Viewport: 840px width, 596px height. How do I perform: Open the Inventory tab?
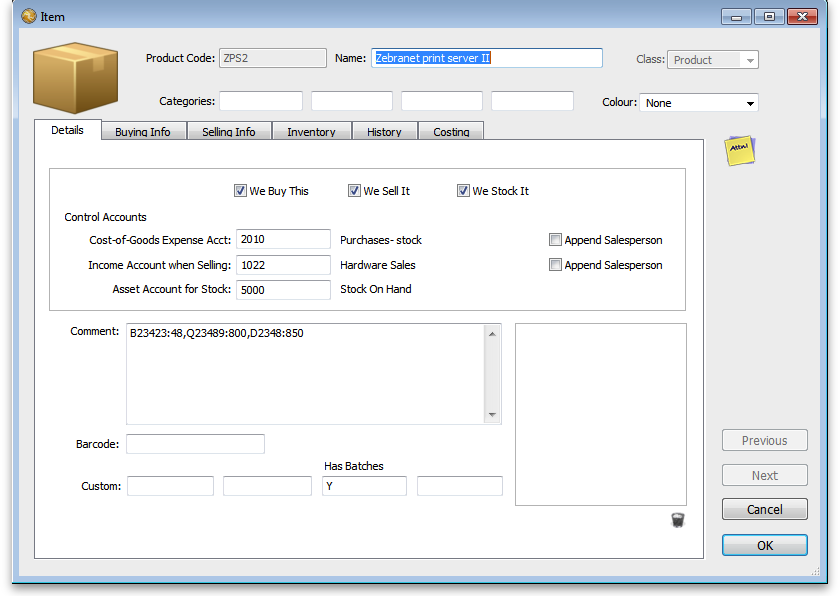[x=311, y=132]
